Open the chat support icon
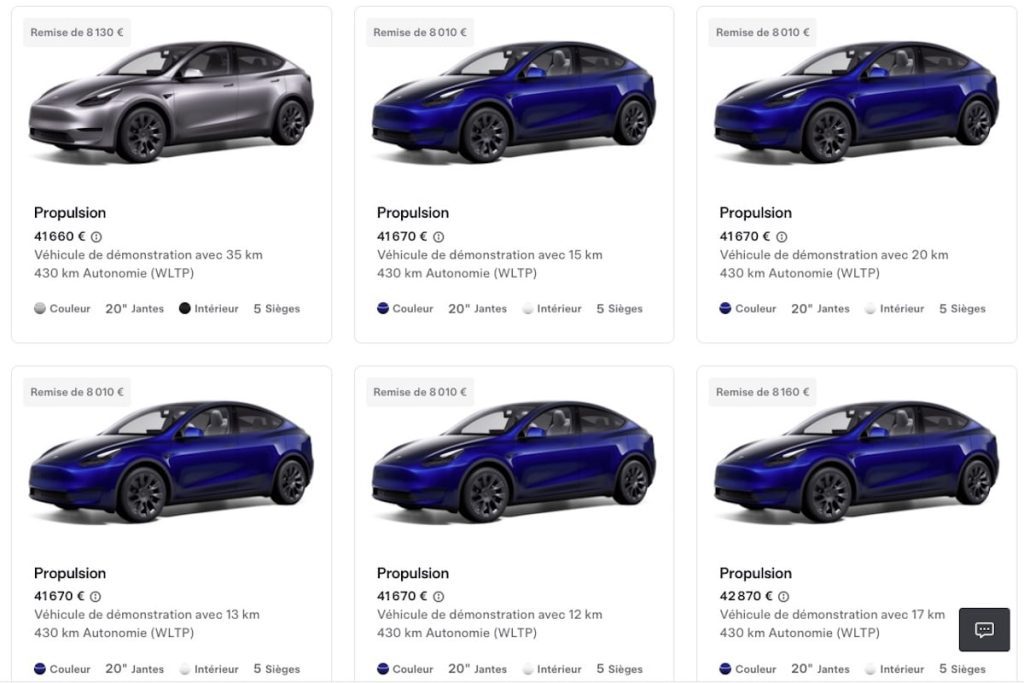Image resolution: width=1024 pixels, height=683 pixels. tap(984, 630)
